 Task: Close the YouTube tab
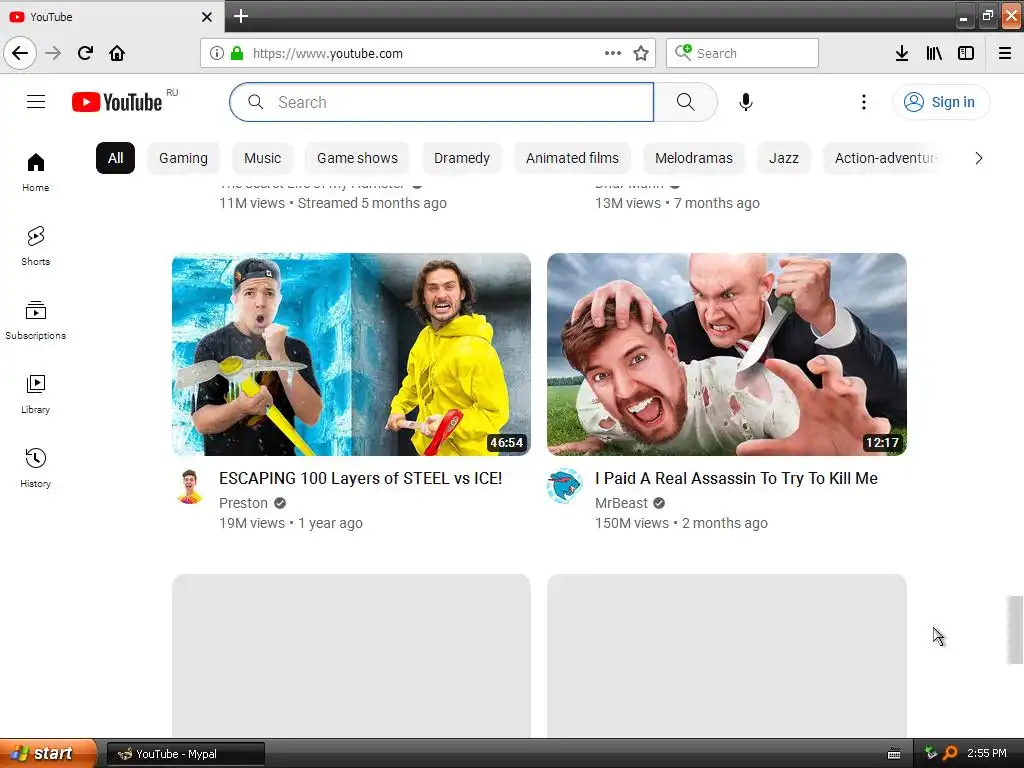[x=206, y=16]
